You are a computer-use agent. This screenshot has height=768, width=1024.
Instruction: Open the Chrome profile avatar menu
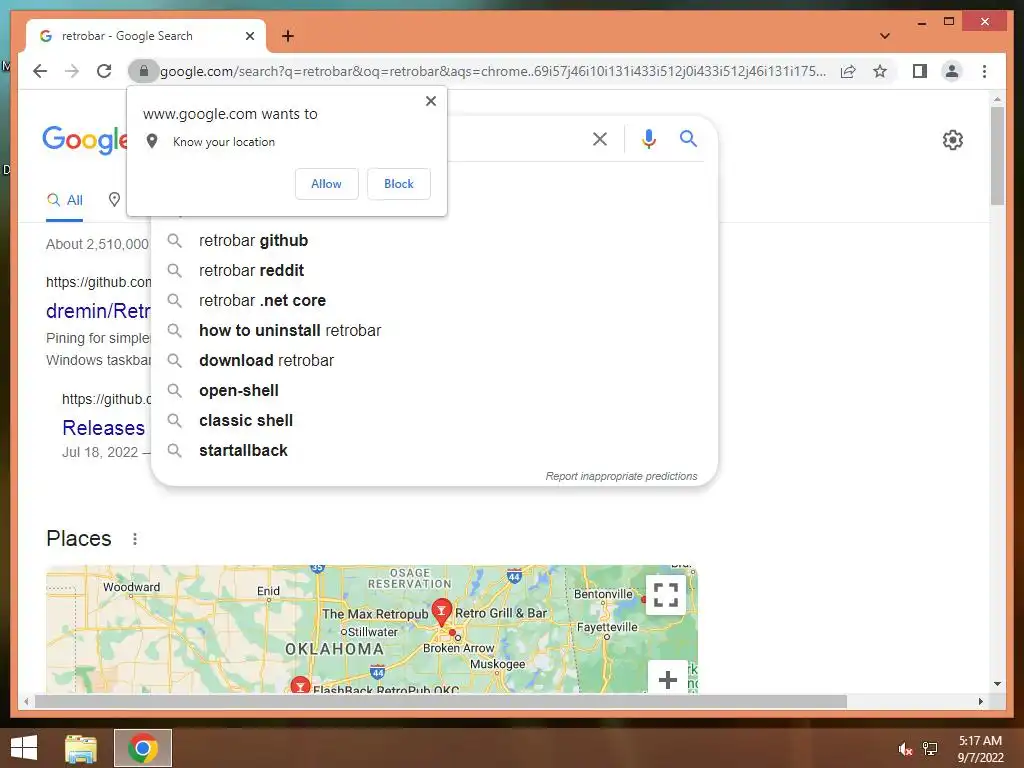(952, 71)
